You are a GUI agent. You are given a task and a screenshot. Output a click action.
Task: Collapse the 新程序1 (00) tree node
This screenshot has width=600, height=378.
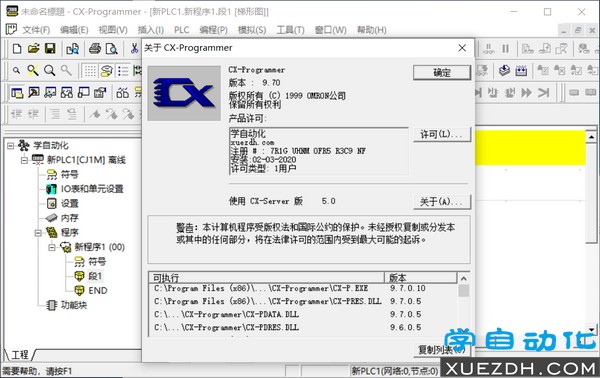tap(52, 247)
